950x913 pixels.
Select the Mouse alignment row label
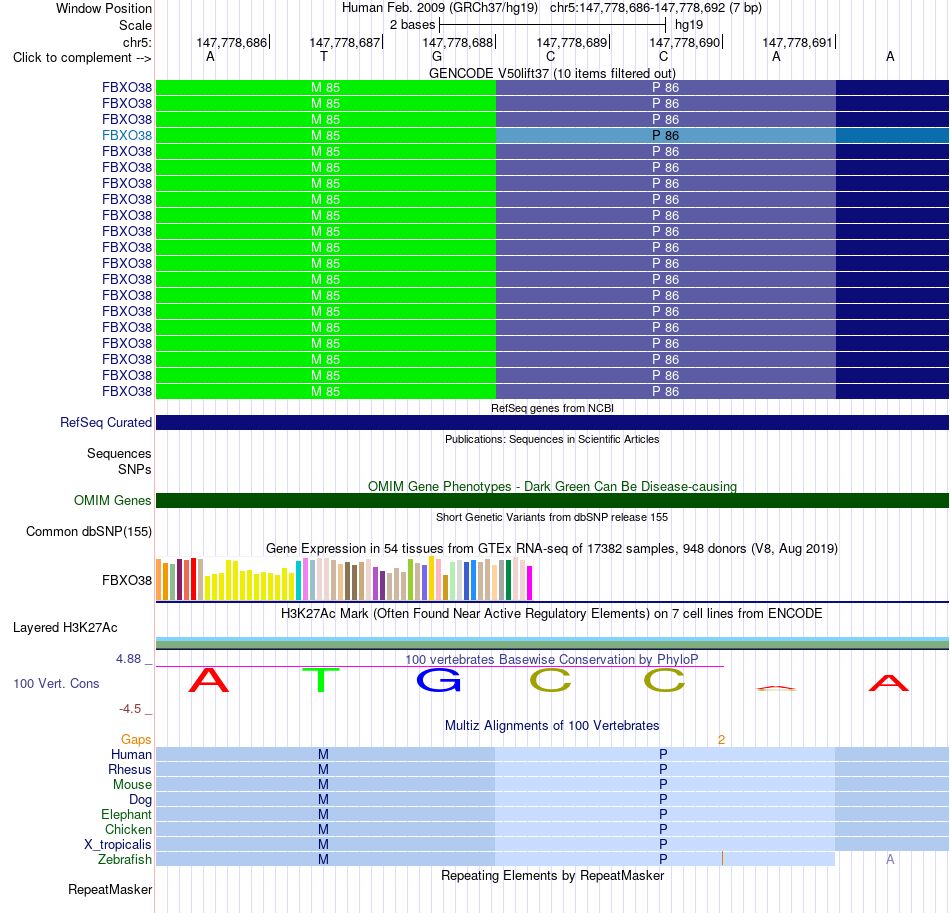tap(132, 785)
